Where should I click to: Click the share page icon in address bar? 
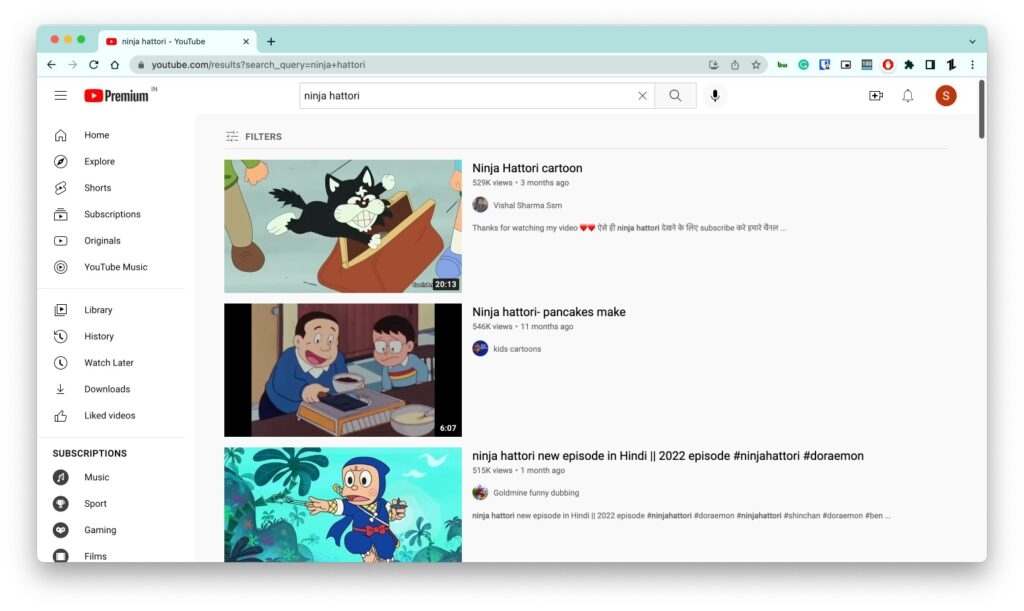coord(735,65)
